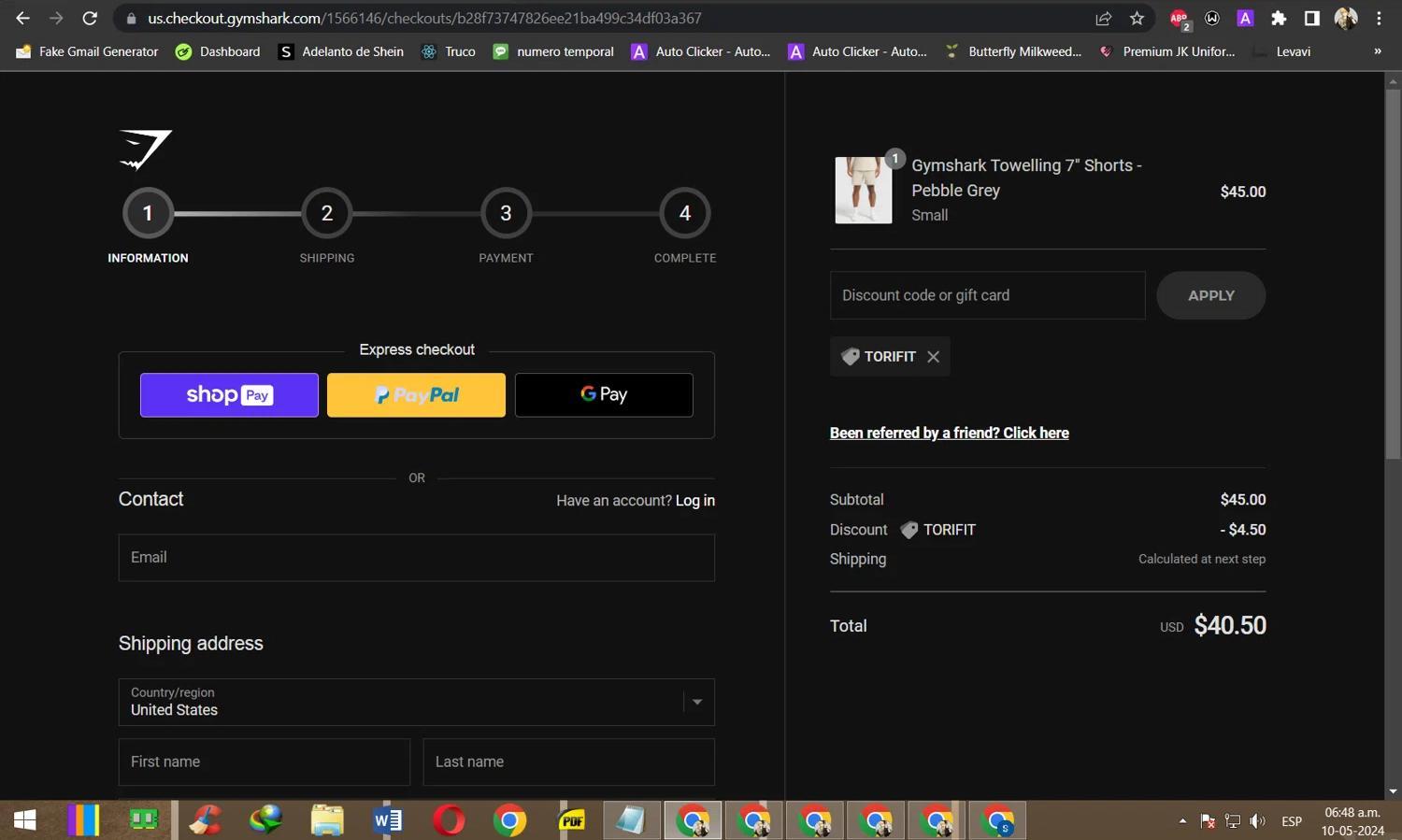
Task: Open the Adelanto de Shein bookmark
Action: click(341, 51)
